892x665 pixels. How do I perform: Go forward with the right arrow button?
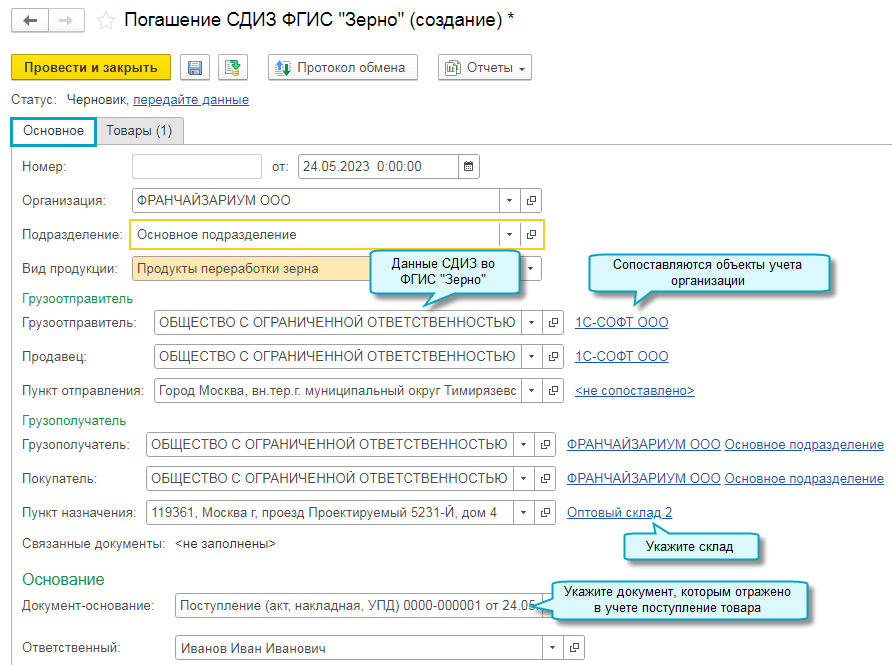67,20
